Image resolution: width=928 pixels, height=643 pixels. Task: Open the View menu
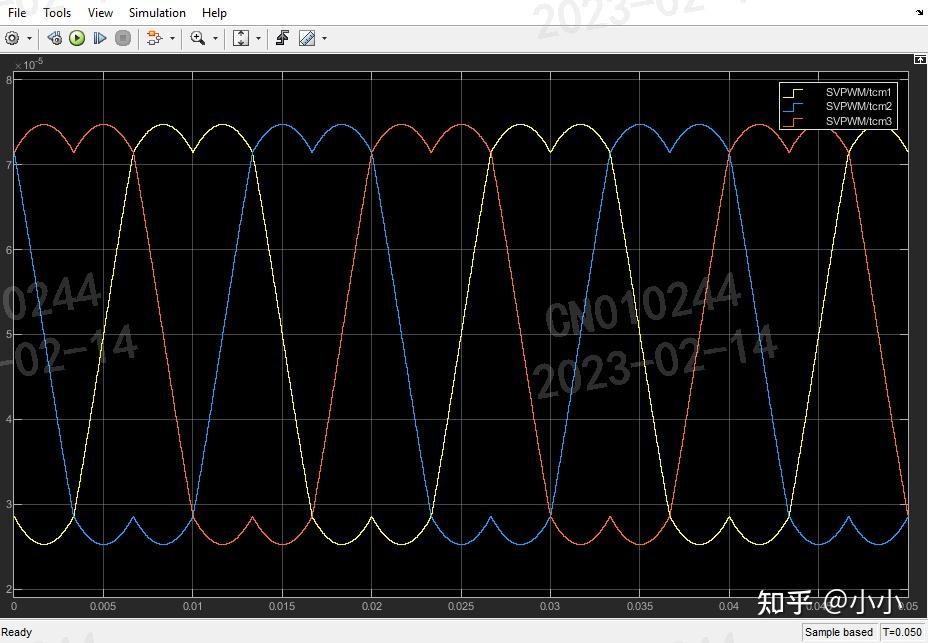(x=99, y=12)
